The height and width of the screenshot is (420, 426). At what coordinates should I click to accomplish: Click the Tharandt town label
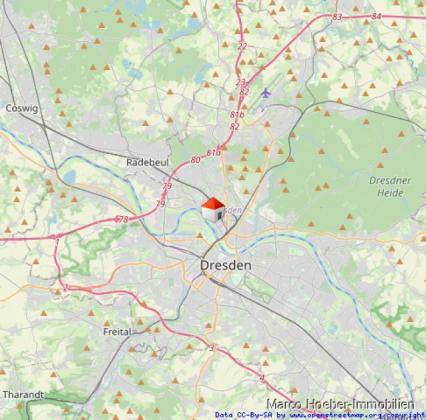[23, 395]
